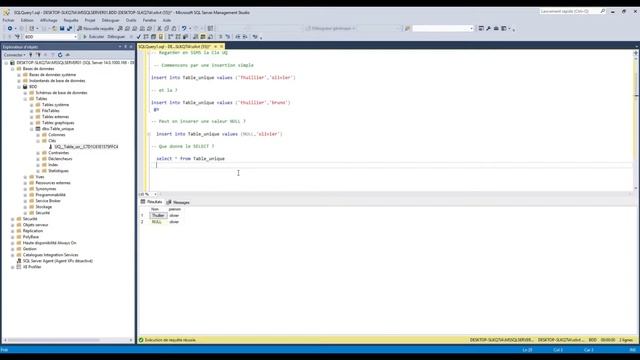Viewport: 640px width, 360px height.
Task: Expand the Réplication node
Action: pos(12,231)
